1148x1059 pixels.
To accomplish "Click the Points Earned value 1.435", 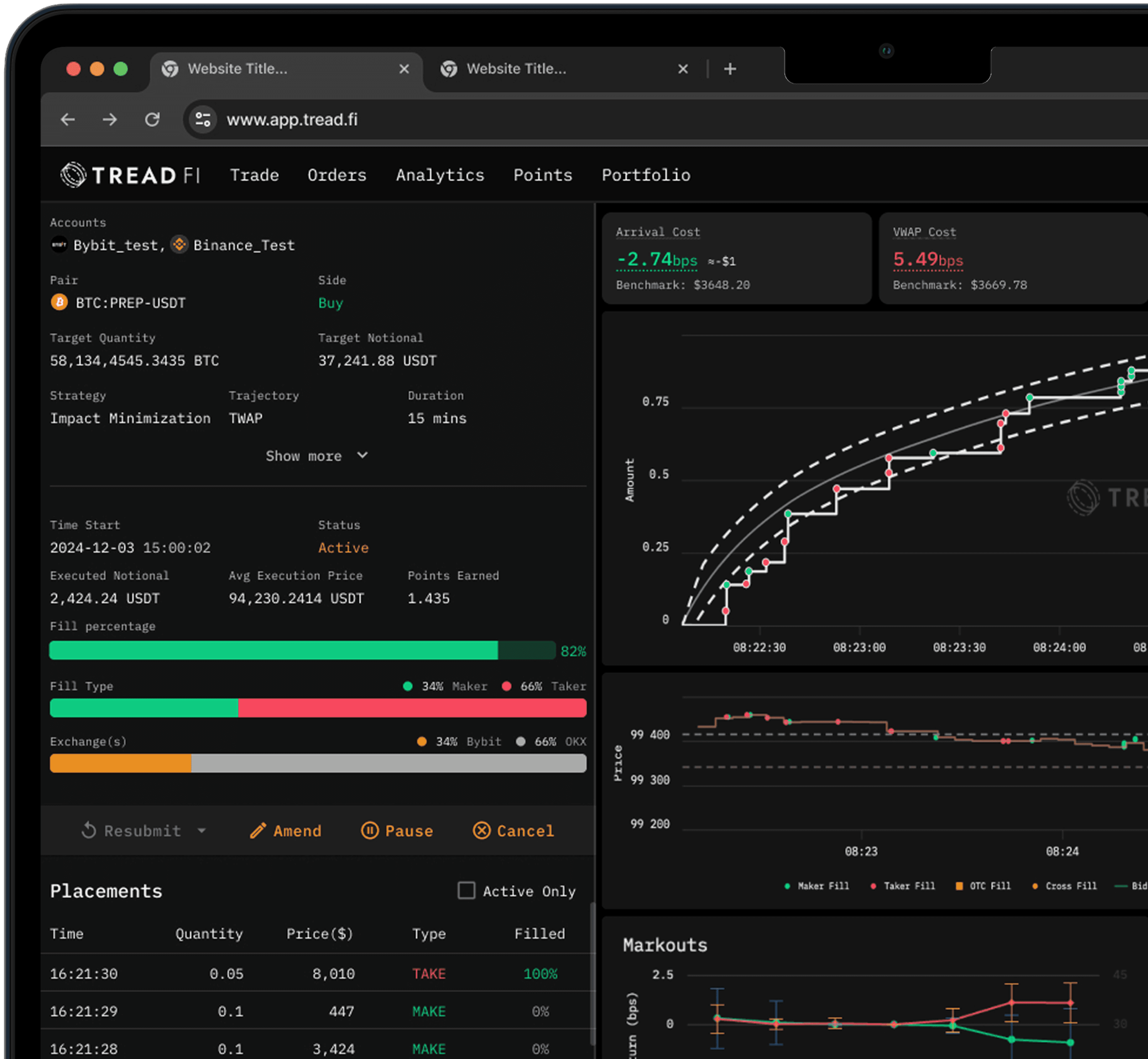I will pyautogui.click(x=429, y=598).
